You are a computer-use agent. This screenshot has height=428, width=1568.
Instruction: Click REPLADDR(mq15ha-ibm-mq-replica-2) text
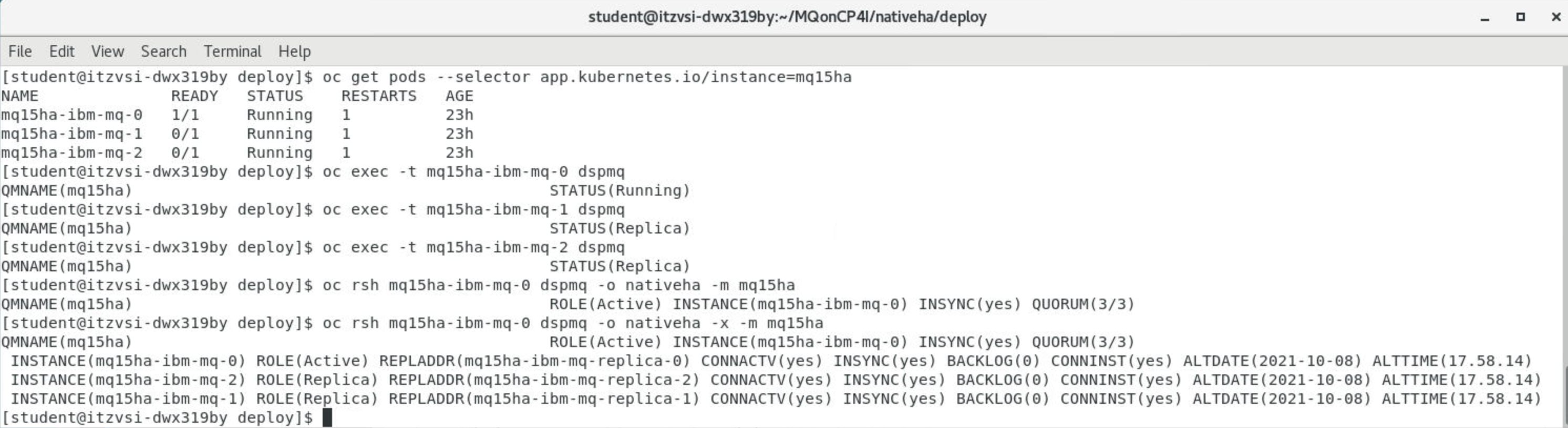(544, 380)
